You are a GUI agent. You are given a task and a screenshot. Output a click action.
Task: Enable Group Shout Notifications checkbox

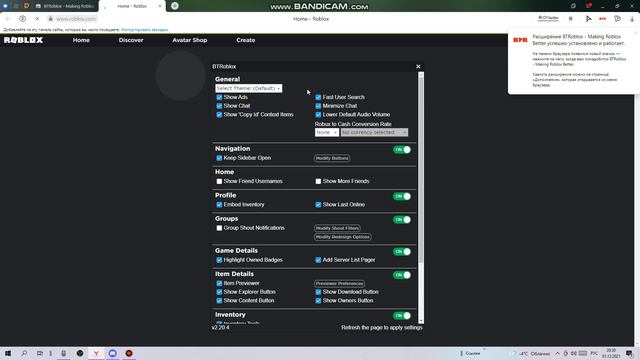tap(219, 228)
